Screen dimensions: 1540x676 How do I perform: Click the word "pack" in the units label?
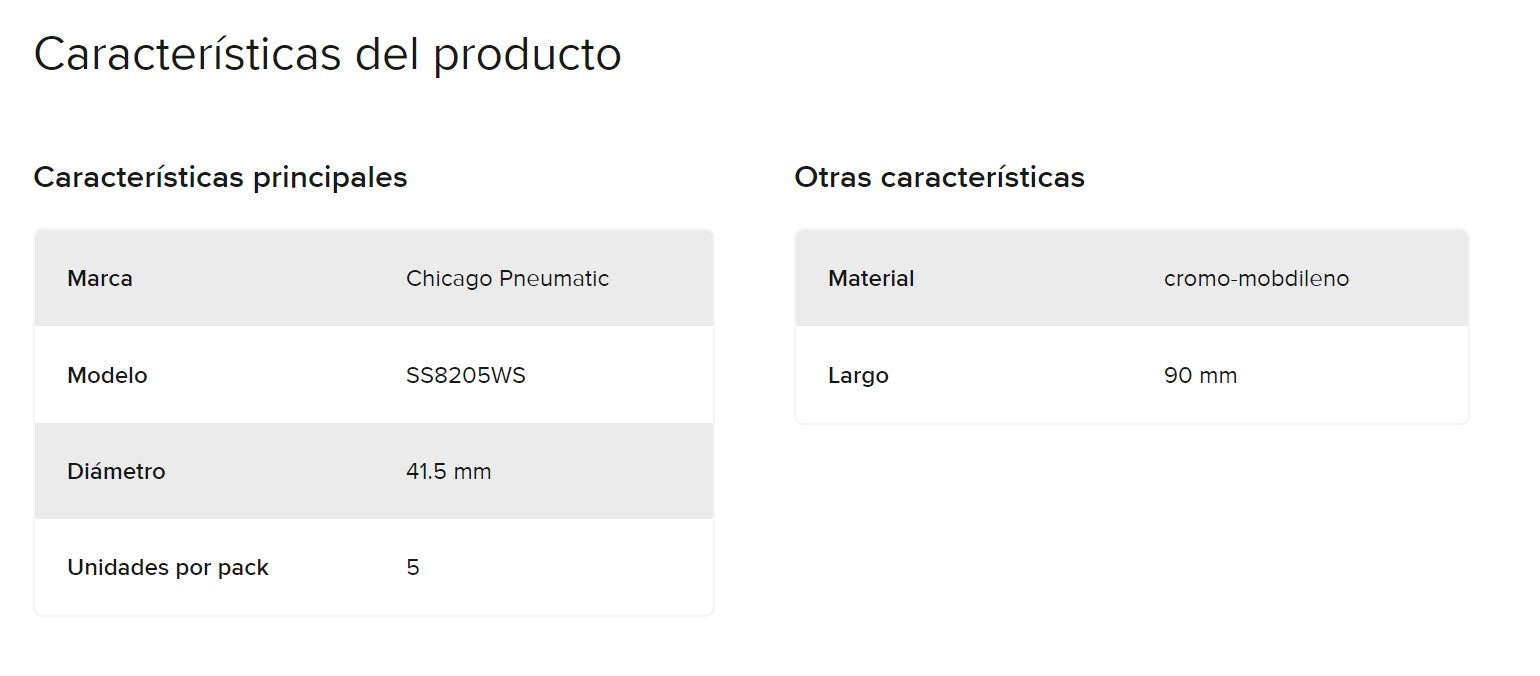click(243, 568)
